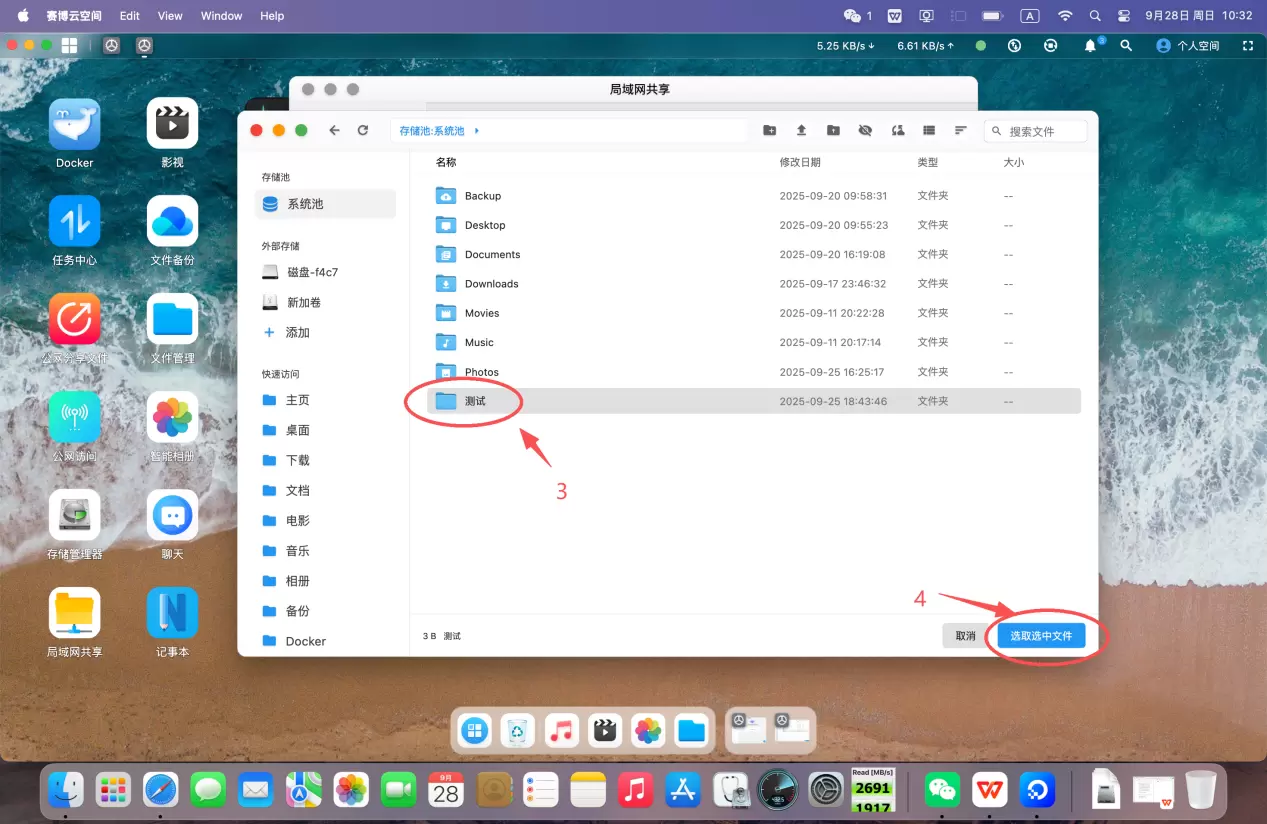1267x824 pixels.
Task: Toggle list view layout icon
Action: [x=929, y=131]
